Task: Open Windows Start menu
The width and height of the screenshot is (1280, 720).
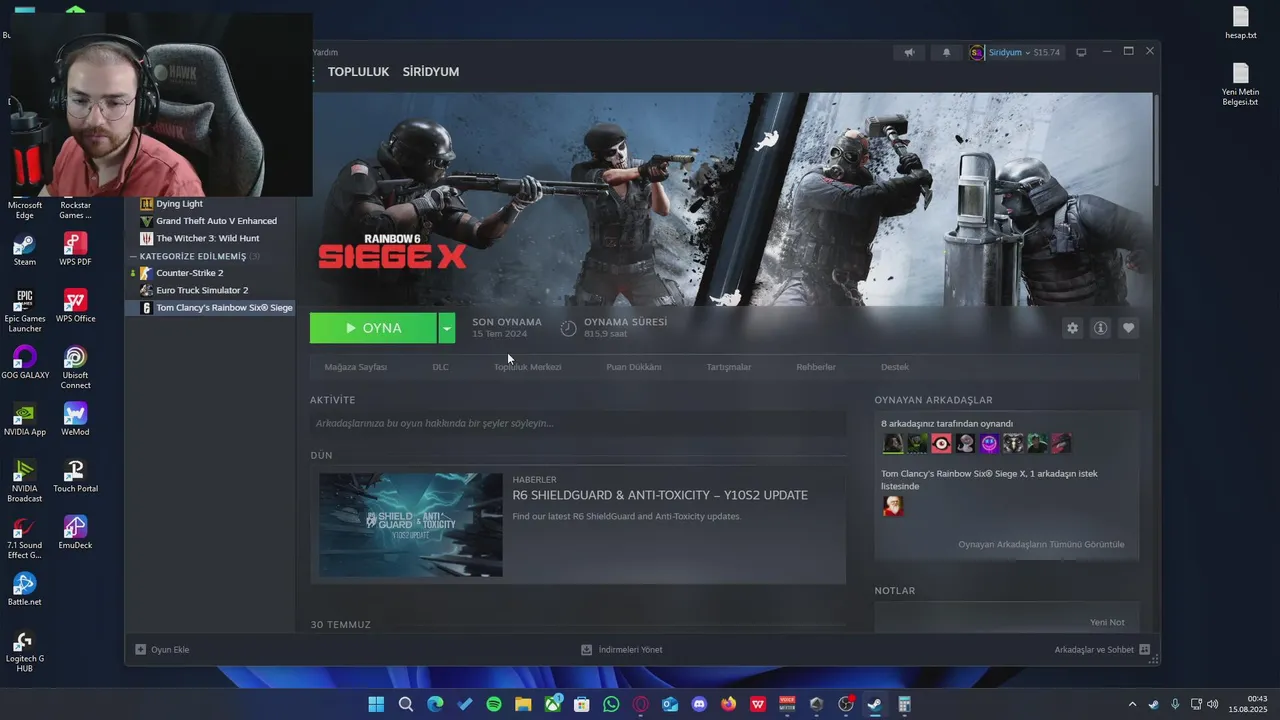Action: (x=376, y=704)
